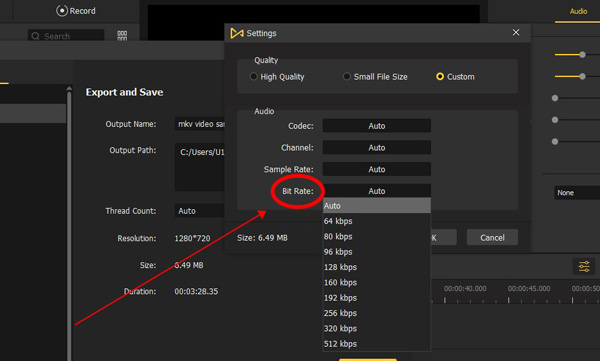Choose 96 kbps bit rate
The height and width of the screenshot is (361, 600).
point(377,252)
